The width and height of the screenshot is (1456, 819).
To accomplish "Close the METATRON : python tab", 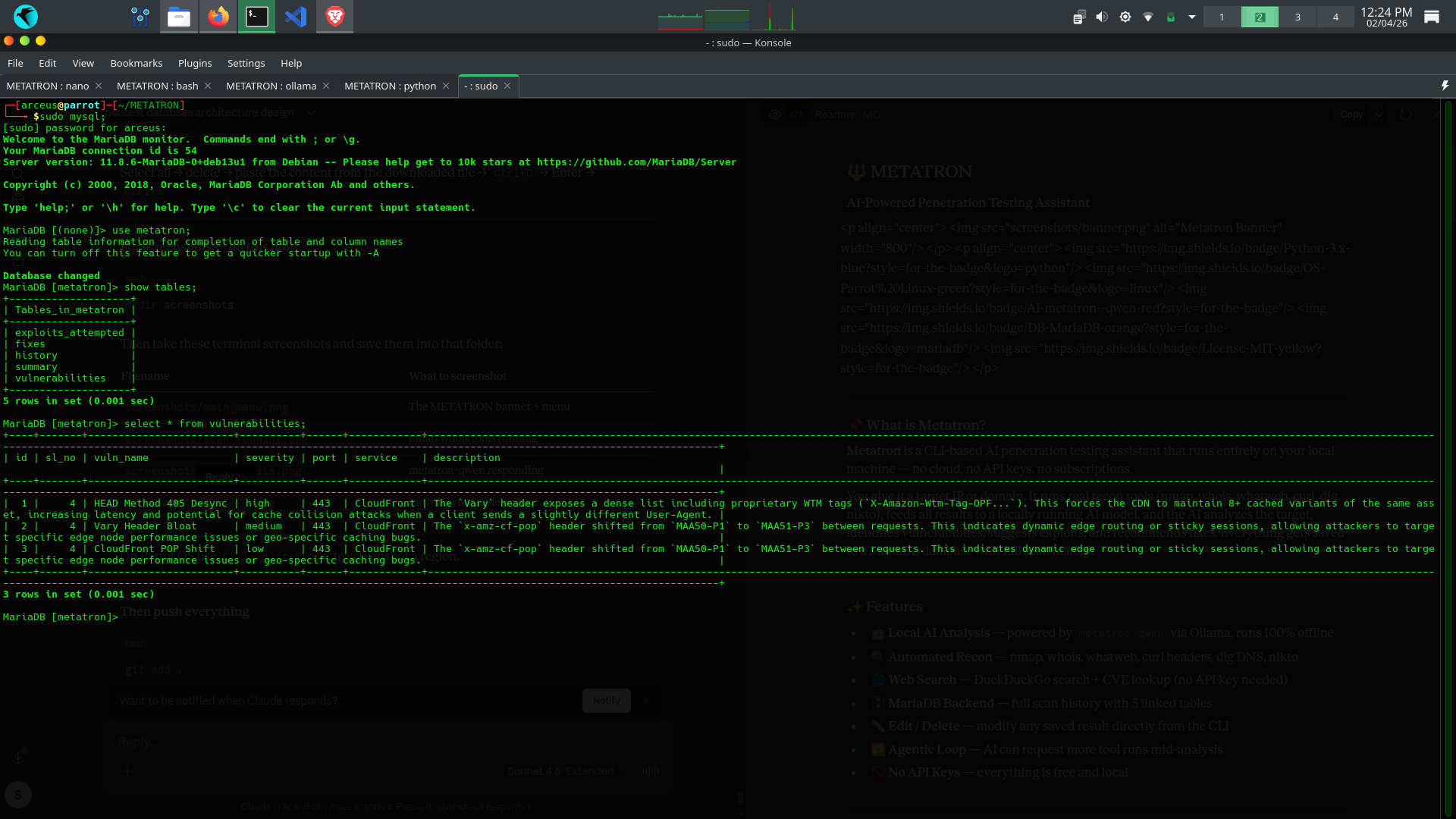I will click(446, 86).
